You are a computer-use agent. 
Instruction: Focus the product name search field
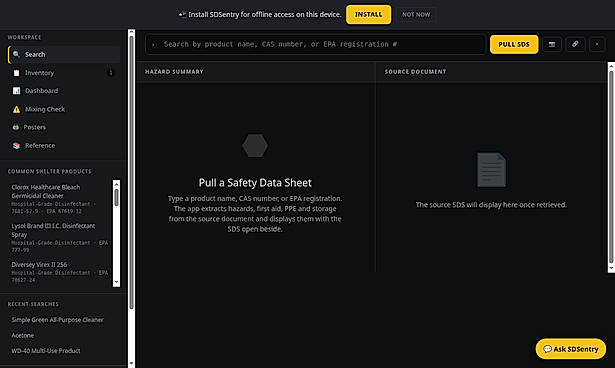(x=315, y=44)
